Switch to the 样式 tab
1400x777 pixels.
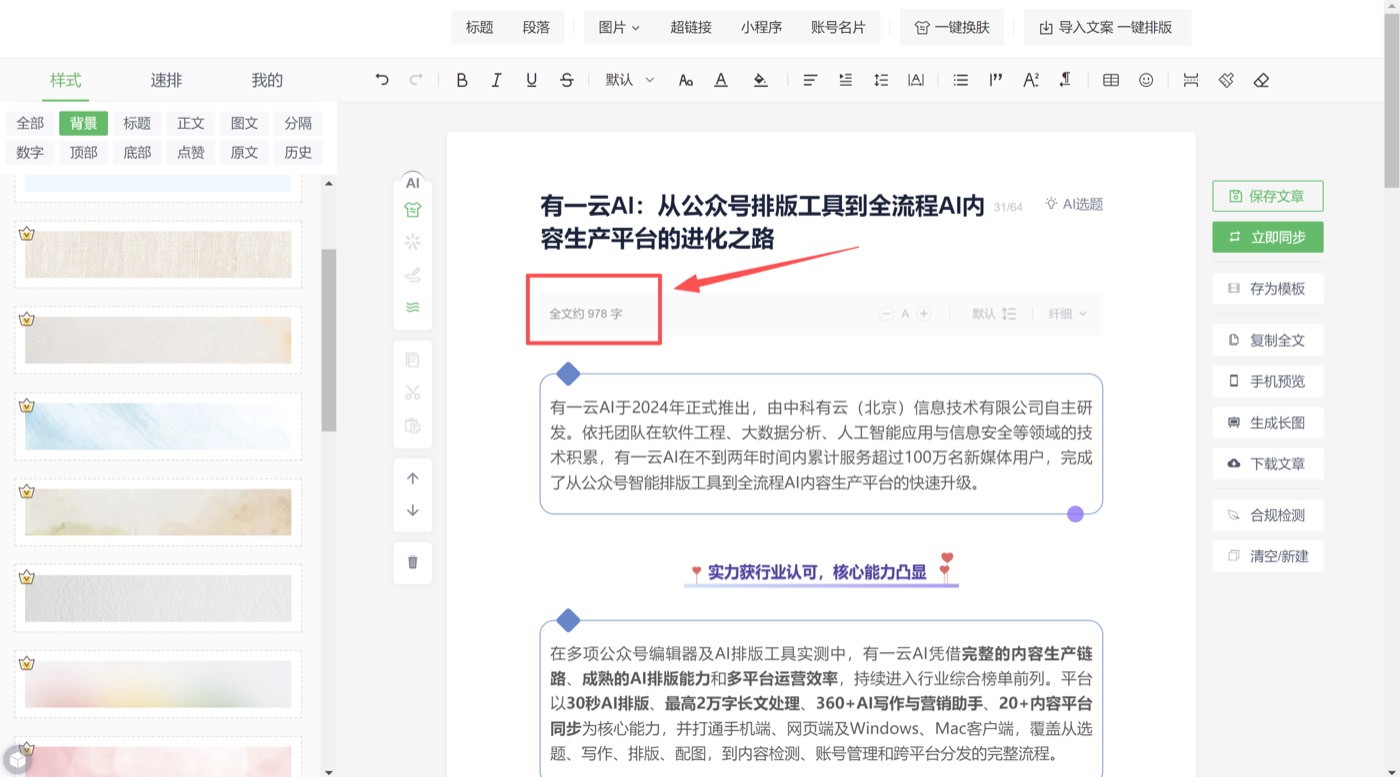pos(66,80)
